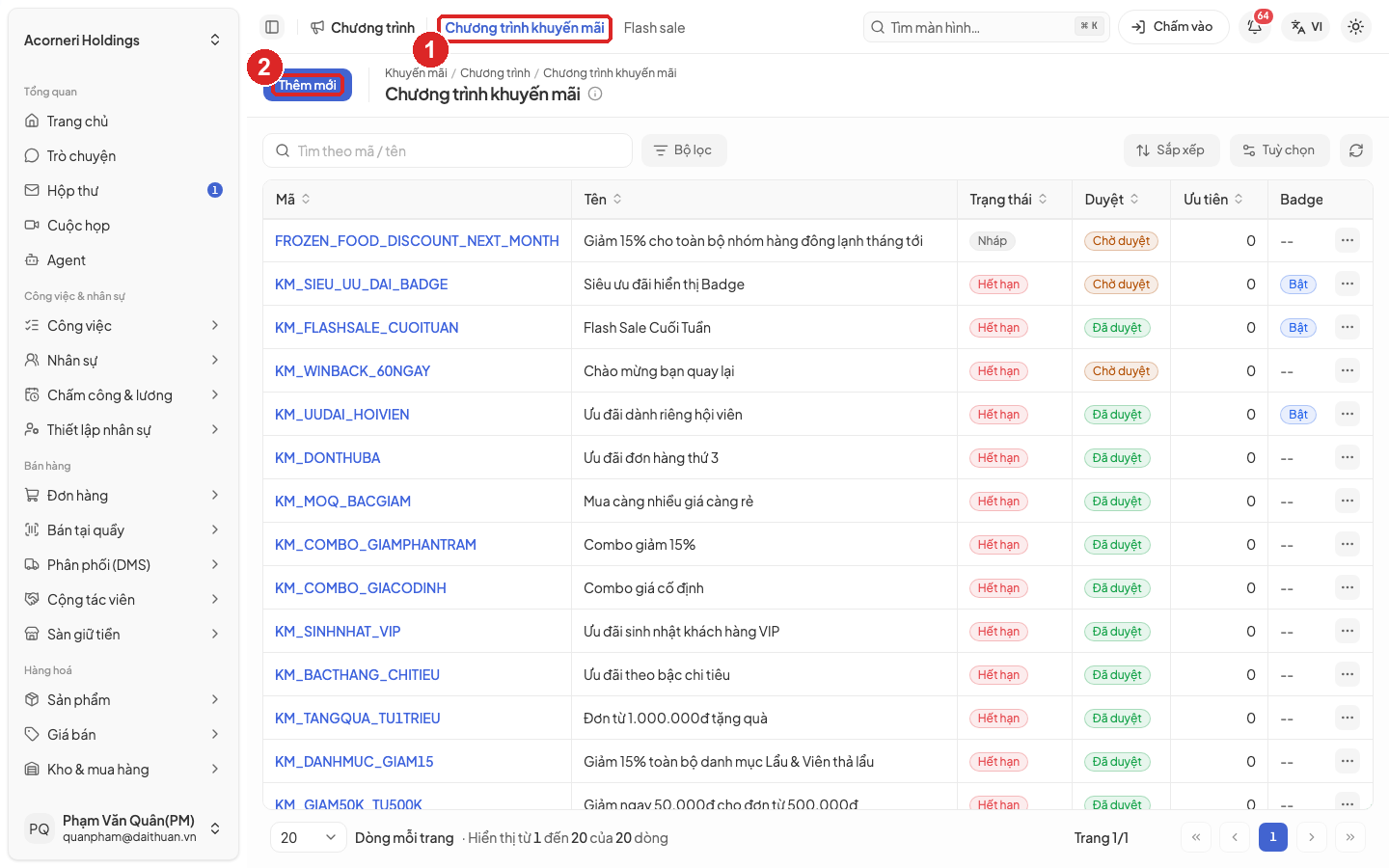Open row actions for FROZEN_FOOD_DISCOUNT_NEXT_MONTH
Screen dimensions: 1389x868
1348,240
